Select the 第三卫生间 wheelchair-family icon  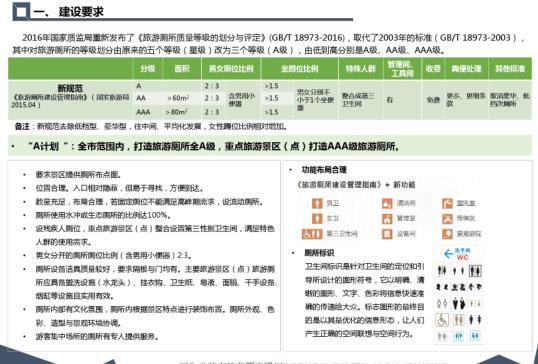[312, 234]
